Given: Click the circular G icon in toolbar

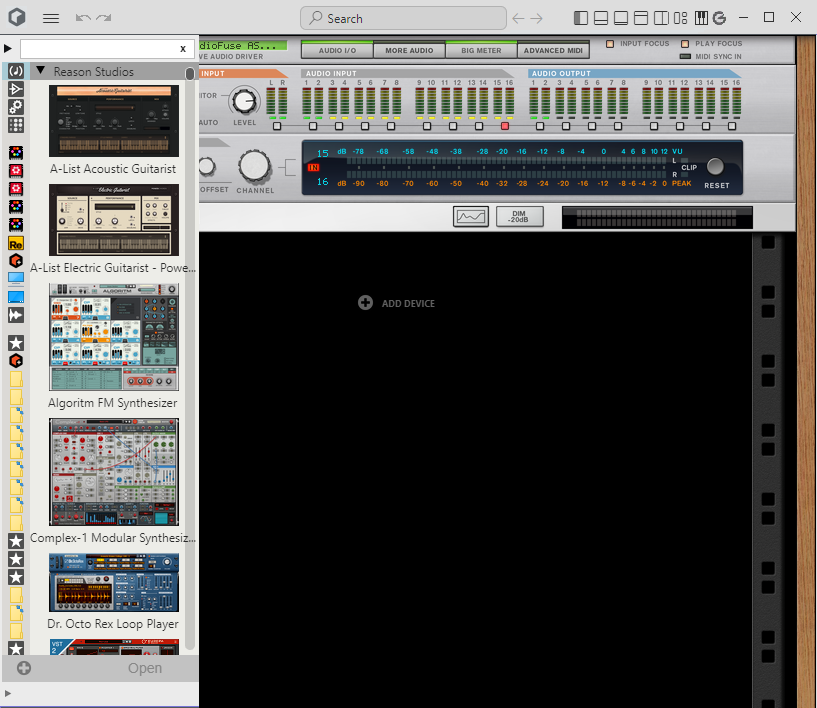Looking at the screenshot, I should pos(720,18).
